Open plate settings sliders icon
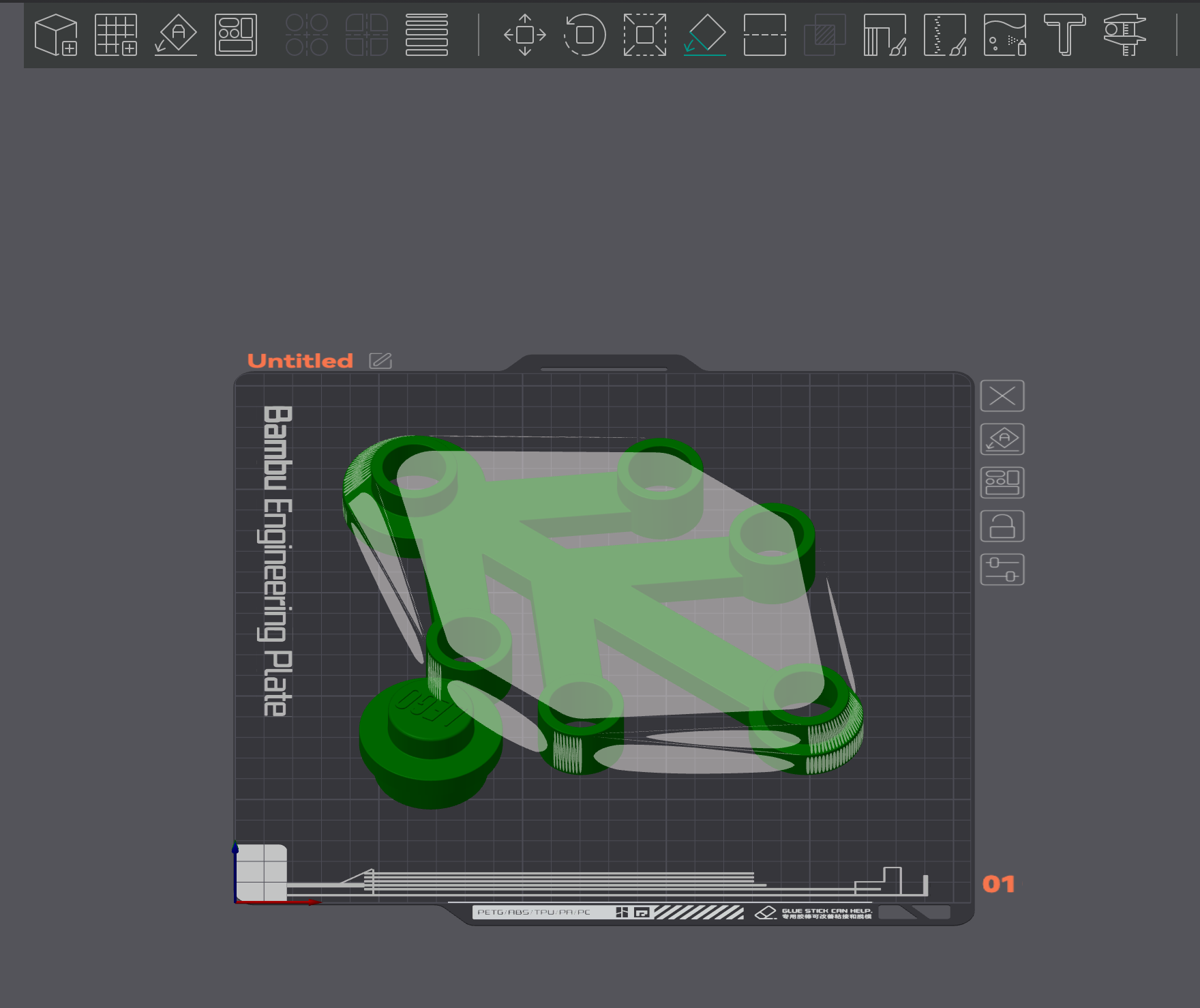The height and width of the screenshot is (1008, 1200). (1002, 569)
